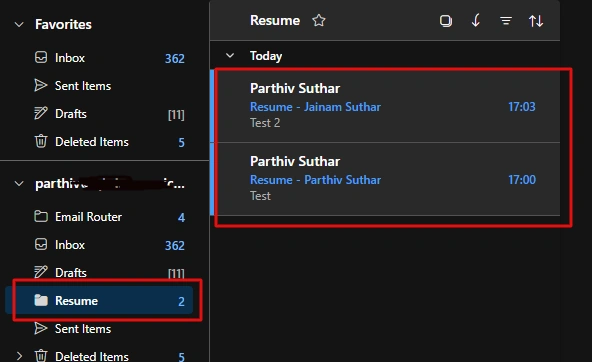Viewport: 592px width, 362px height.
Task: Click the 2 unread count on Resume folder
Action: point(181,301)
